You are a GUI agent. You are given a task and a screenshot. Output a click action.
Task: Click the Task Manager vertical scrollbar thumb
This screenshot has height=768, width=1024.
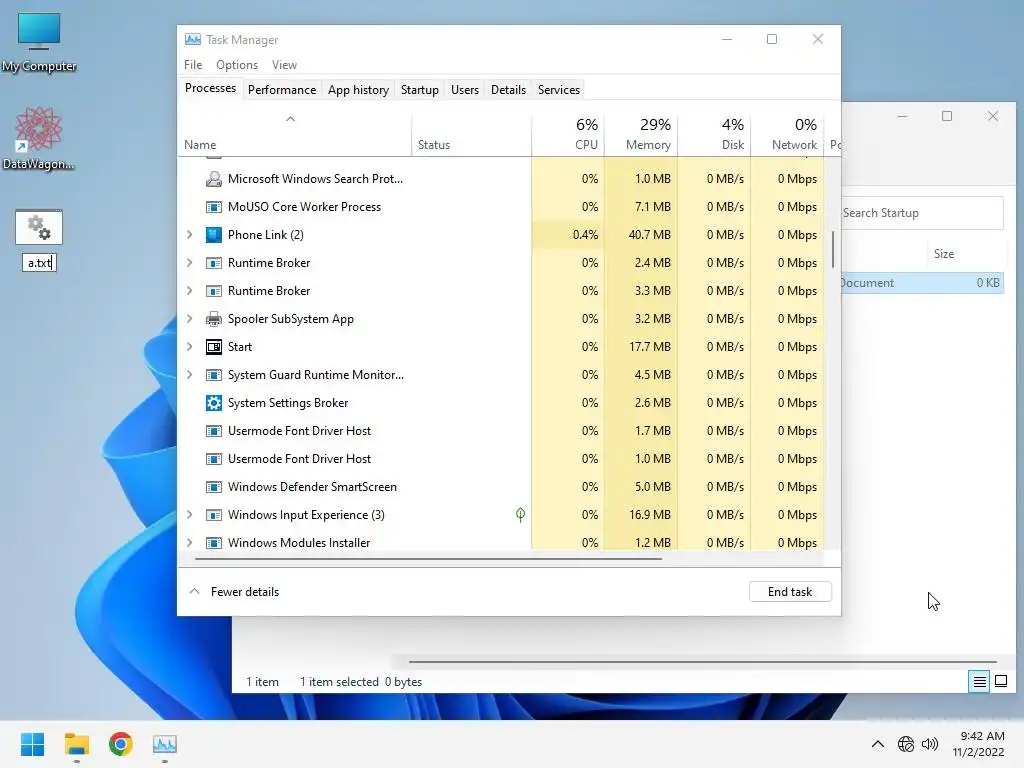tap(833, 249)
